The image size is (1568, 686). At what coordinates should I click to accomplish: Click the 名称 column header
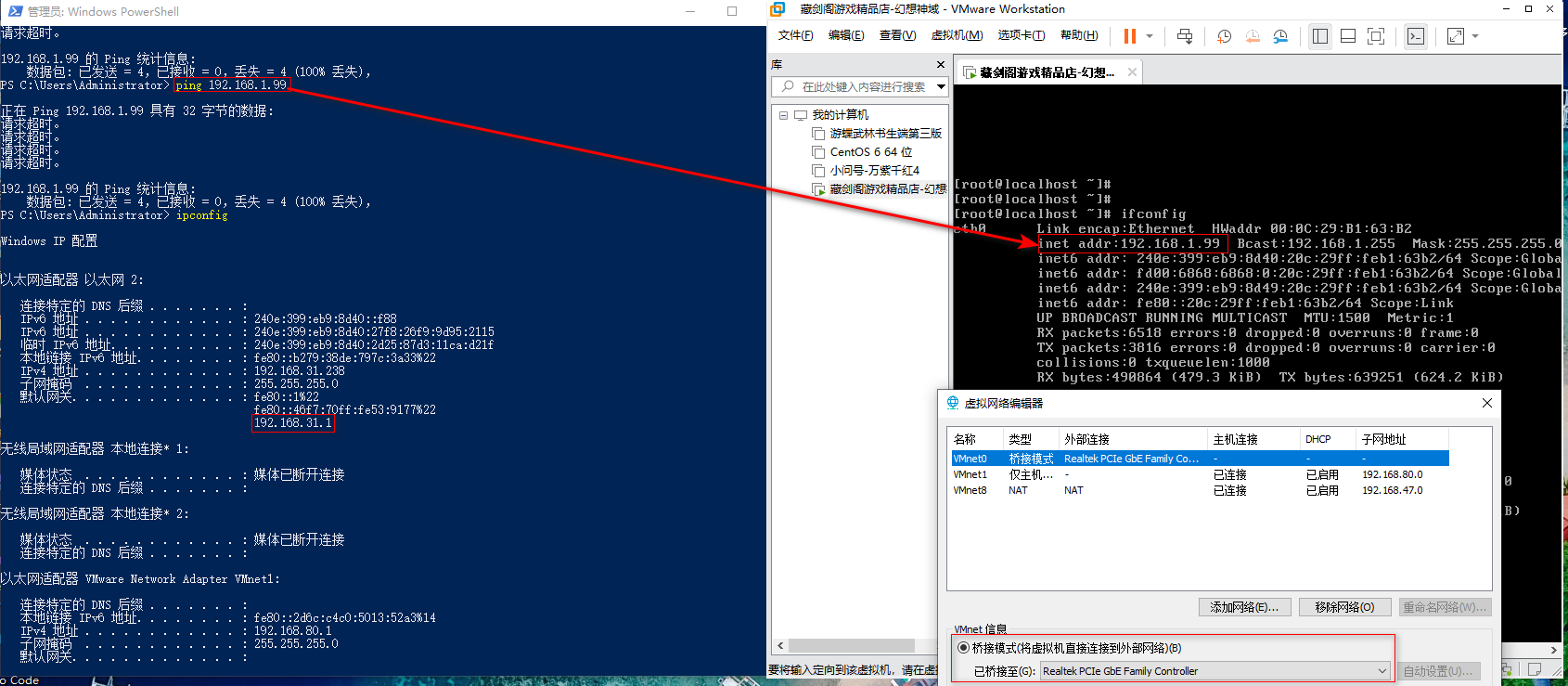(976, 439)
